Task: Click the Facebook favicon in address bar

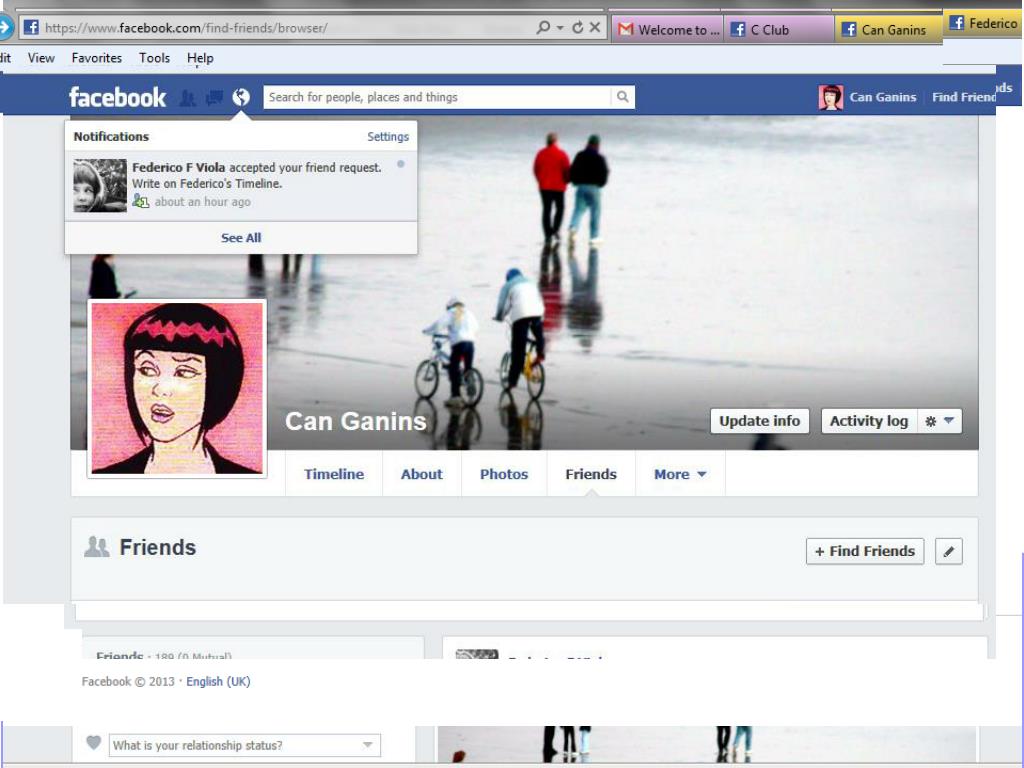Action: [31, 27]
